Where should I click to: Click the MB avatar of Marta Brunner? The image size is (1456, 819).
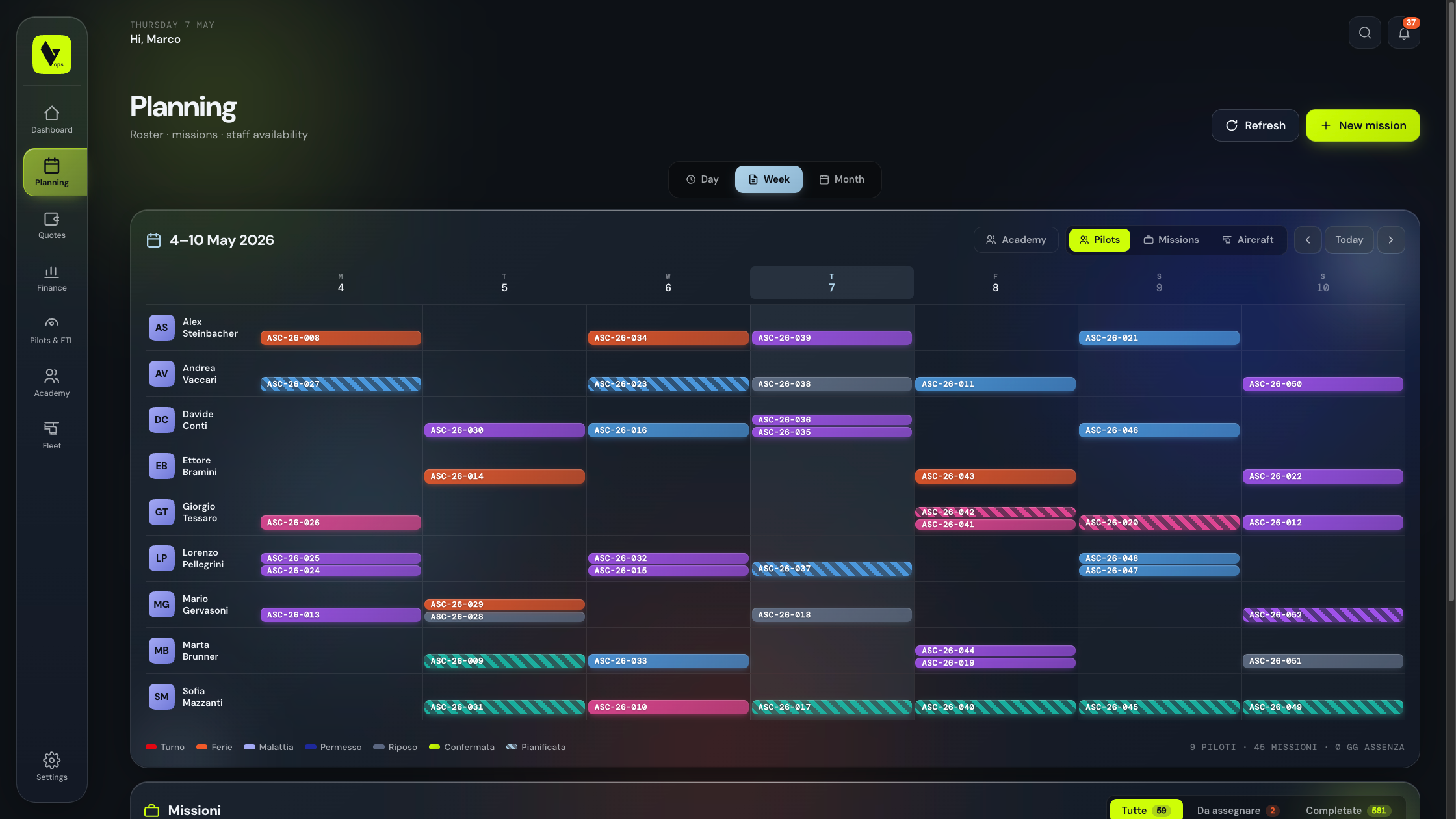click(162, 651)
